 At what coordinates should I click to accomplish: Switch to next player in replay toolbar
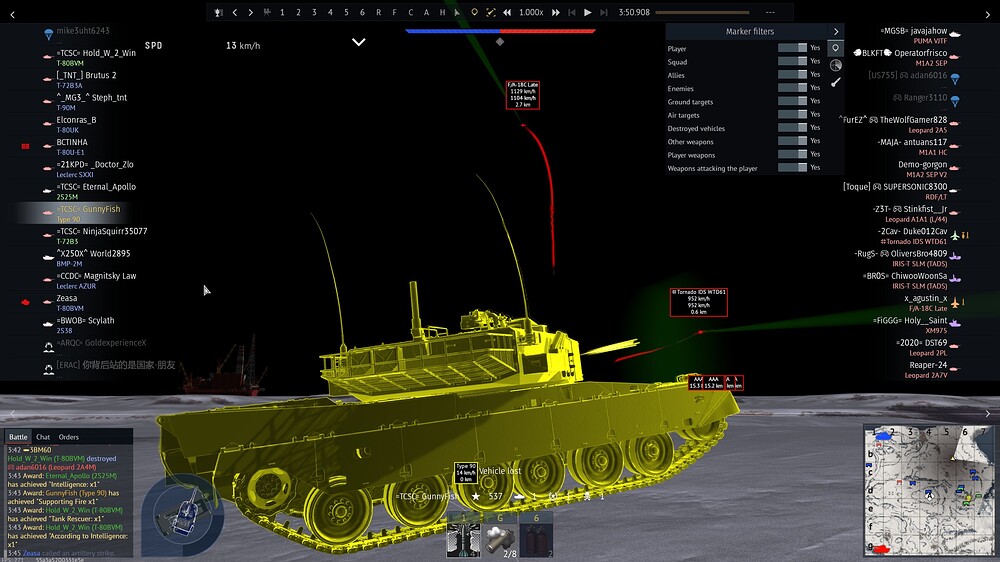tap(251, 12)
